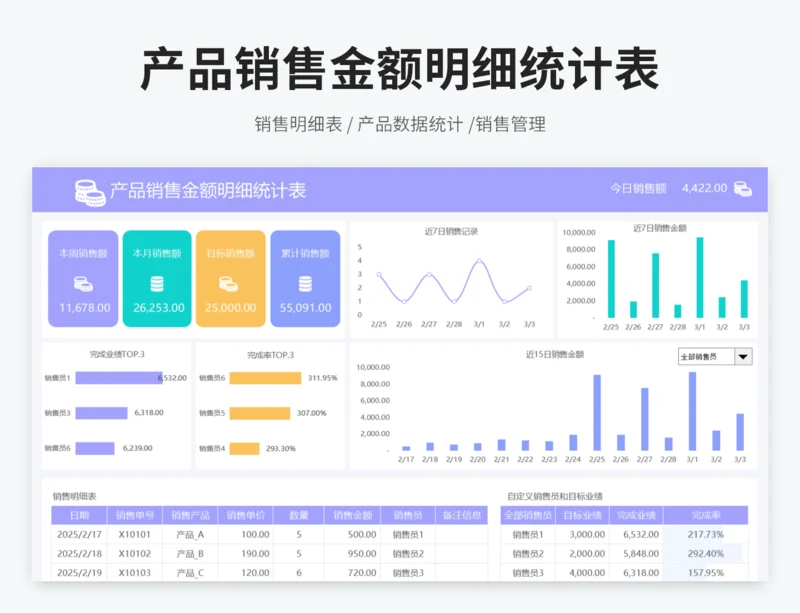
Task: Click the 2/25 blue bar in 近15日销售金额
Action: [597, 412]
